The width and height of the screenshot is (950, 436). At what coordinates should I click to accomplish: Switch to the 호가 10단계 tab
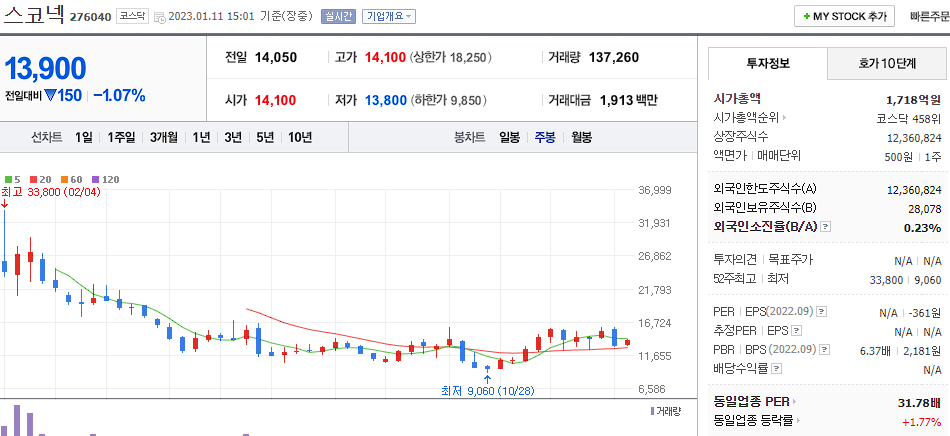pyautogui.click(x=887, y=63)
